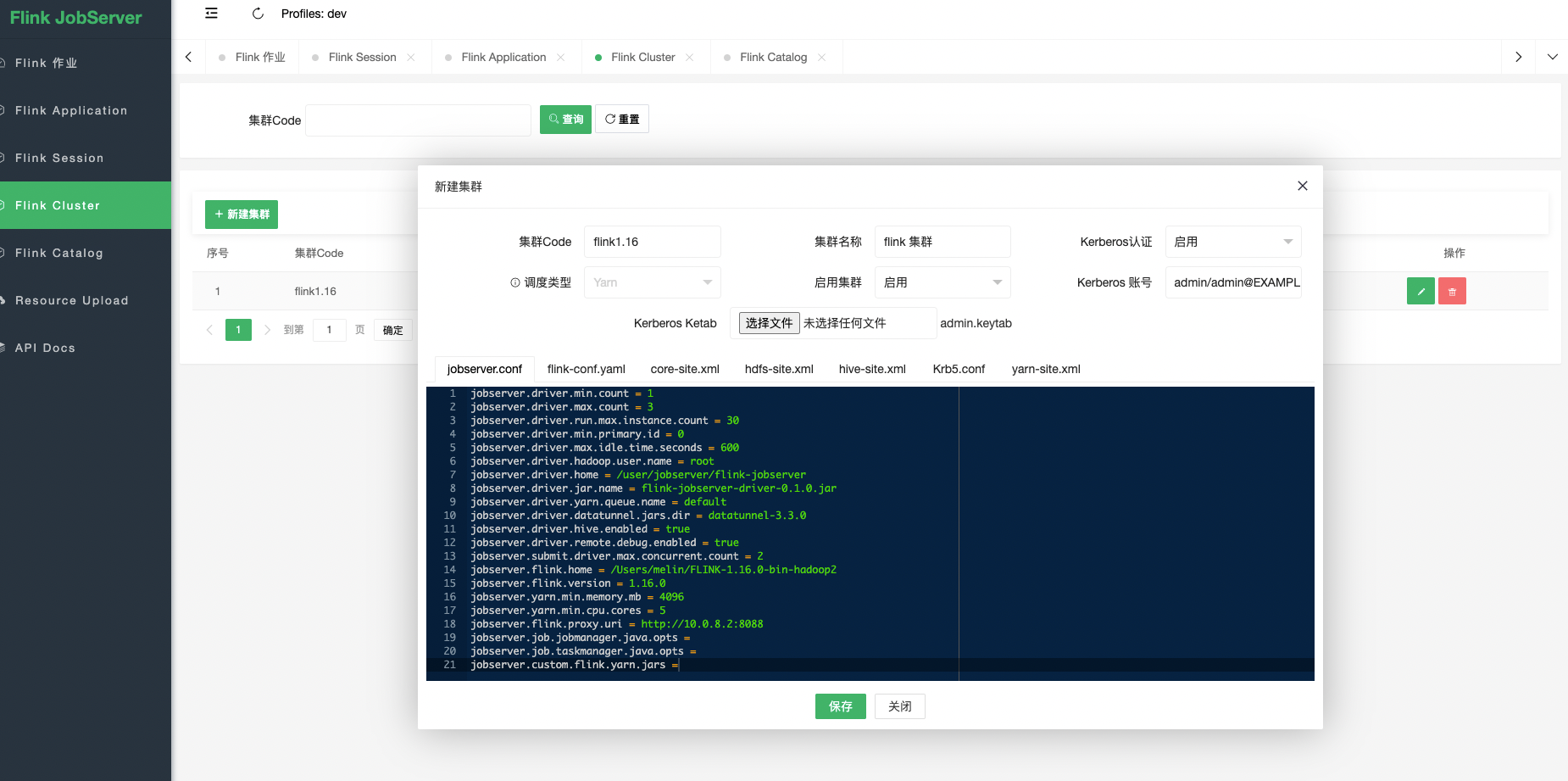Open the Flink Application tab

pyautogui.click(x=503, y=57)
